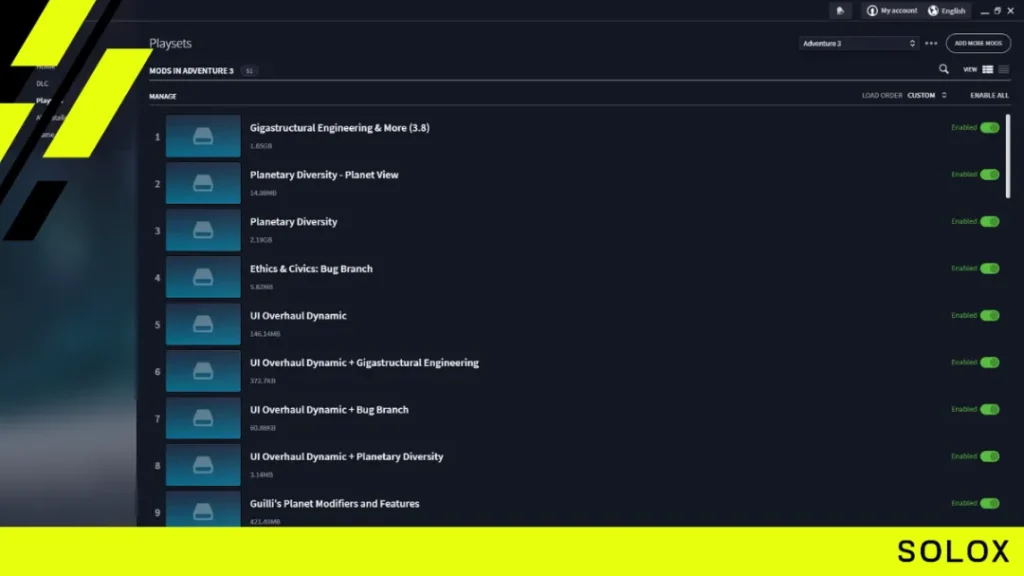
Task: Select the UI Overhaul Dynamic title
Action: pyautogui.click(x=298, y=316)
